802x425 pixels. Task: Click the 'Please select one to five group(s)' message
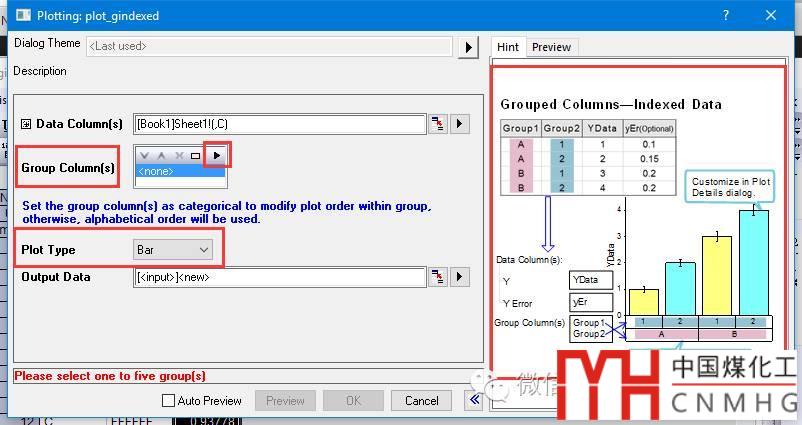(110, 376)
